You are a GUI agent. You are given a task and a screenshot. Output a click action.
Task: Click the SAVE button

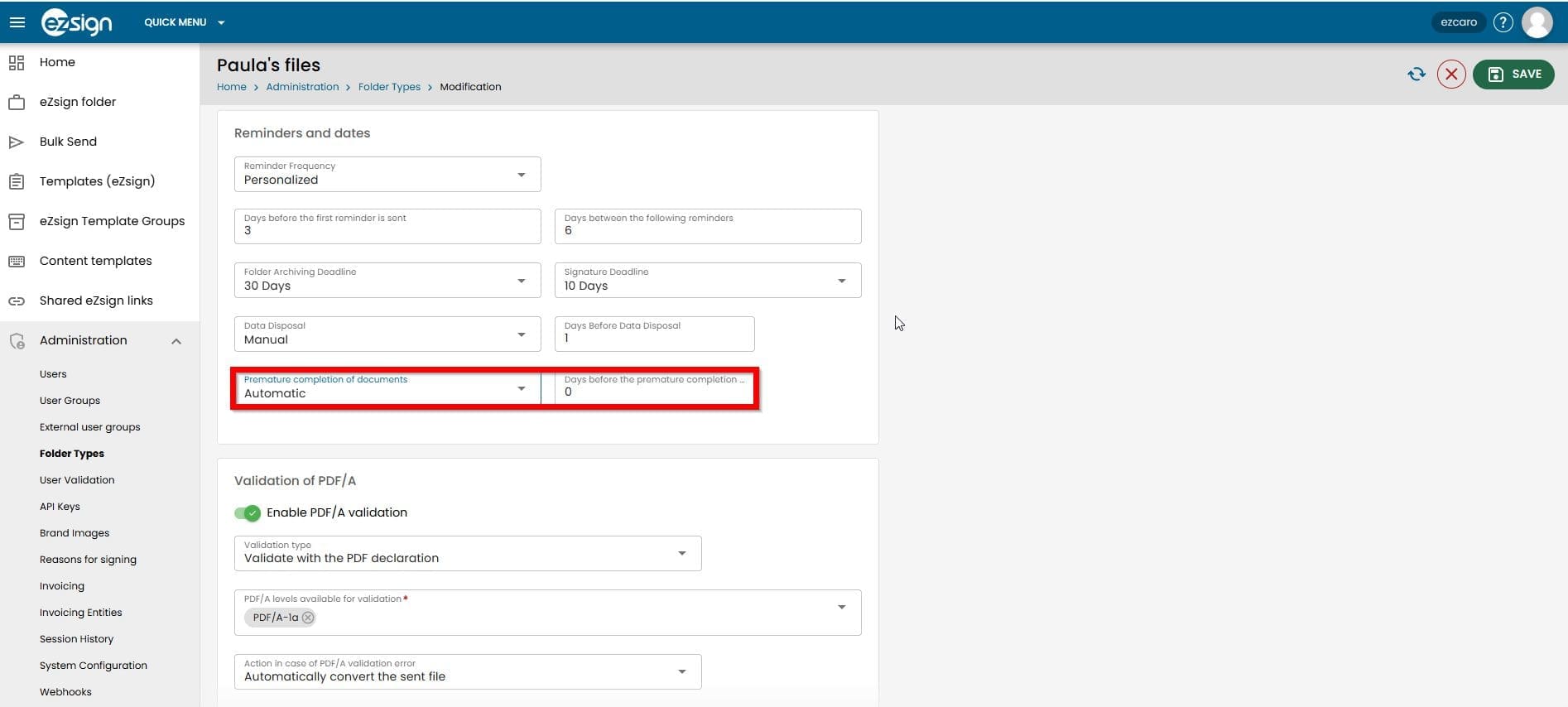[1513, 75]
